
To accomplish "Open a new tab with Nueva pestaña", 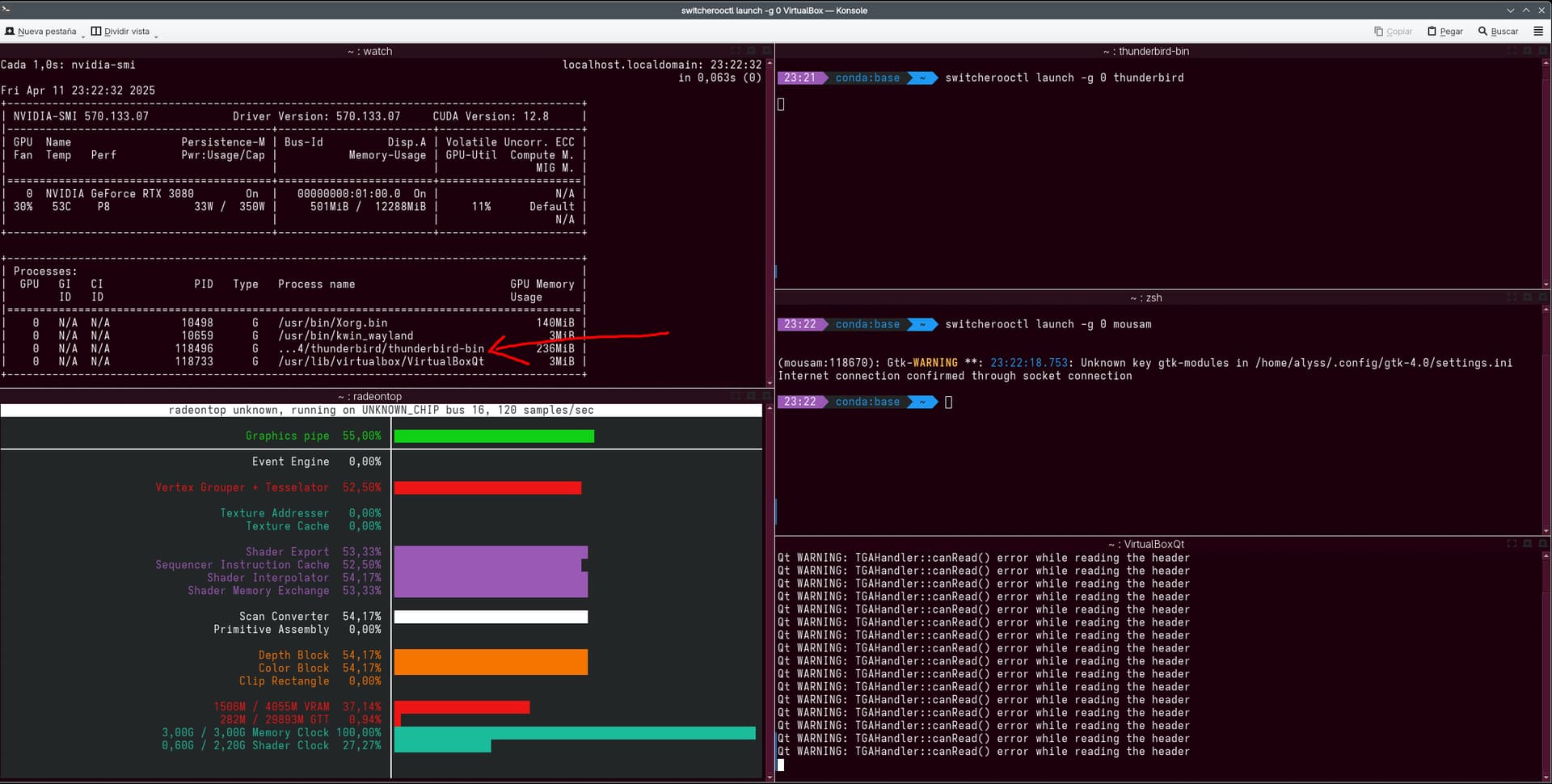I will 40,32.
